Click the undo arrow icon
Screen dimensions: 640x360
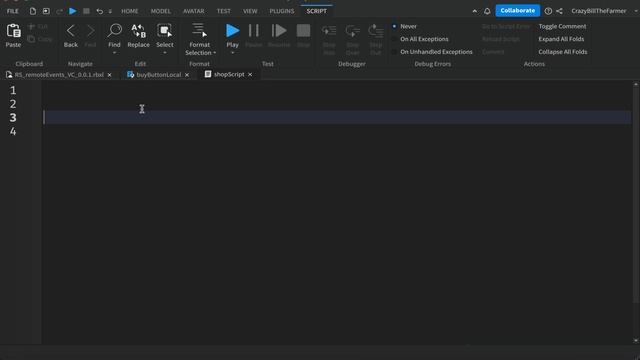pos(100,11)
